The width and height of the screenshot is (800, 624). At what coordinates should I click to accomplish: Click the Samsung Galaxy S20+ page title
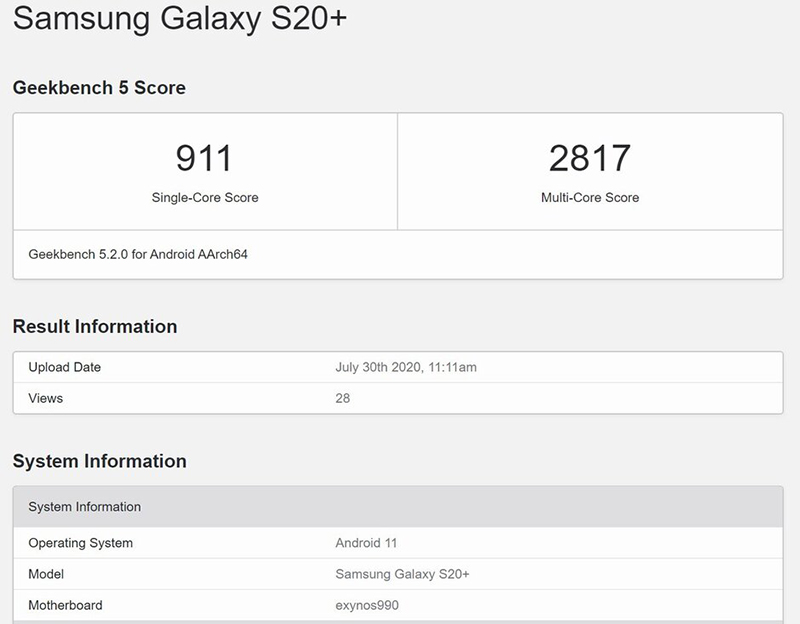tap(179, 21)
